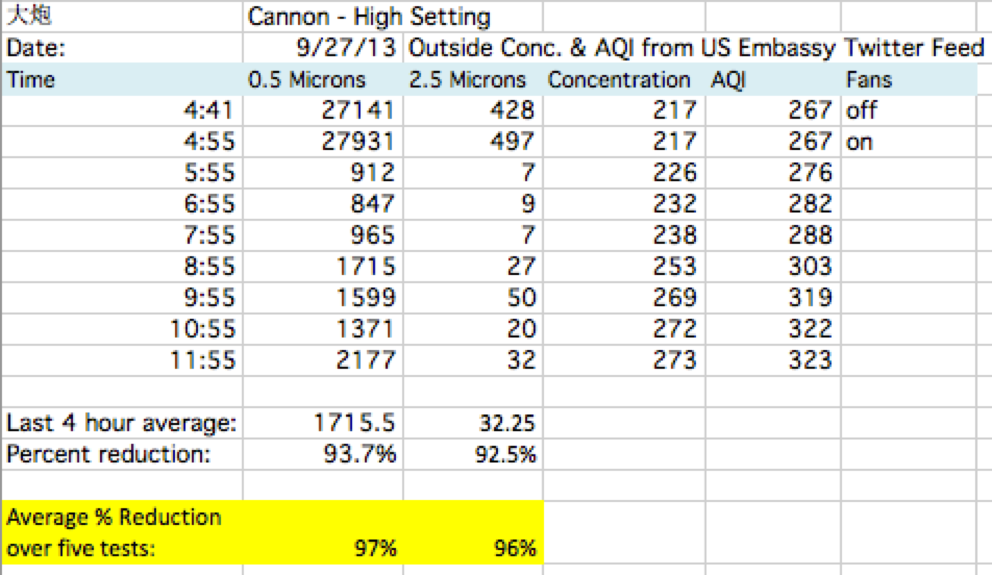
Task: Select the '0.5 Microns' header cell
Action: point(323,80)
